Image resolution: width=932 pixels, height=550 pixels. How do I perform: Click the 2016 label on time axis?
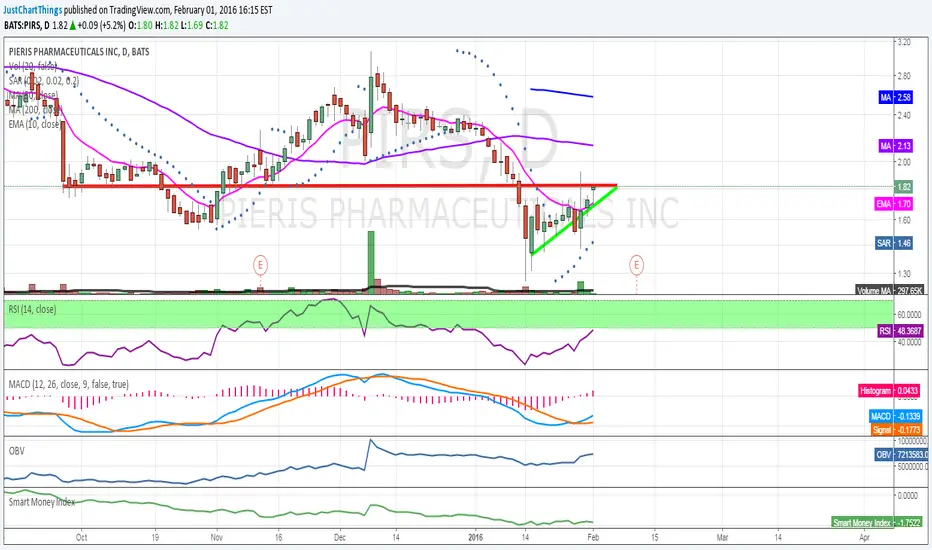pyautogui.click(x=476, y=537)
